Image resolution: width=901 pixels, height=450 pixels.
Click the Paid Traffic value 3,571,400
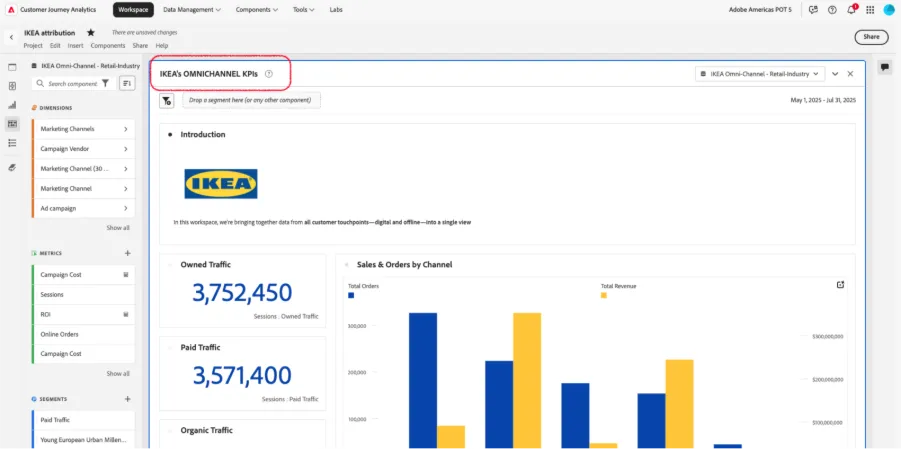pyautogui.click(x=242, y=376)
